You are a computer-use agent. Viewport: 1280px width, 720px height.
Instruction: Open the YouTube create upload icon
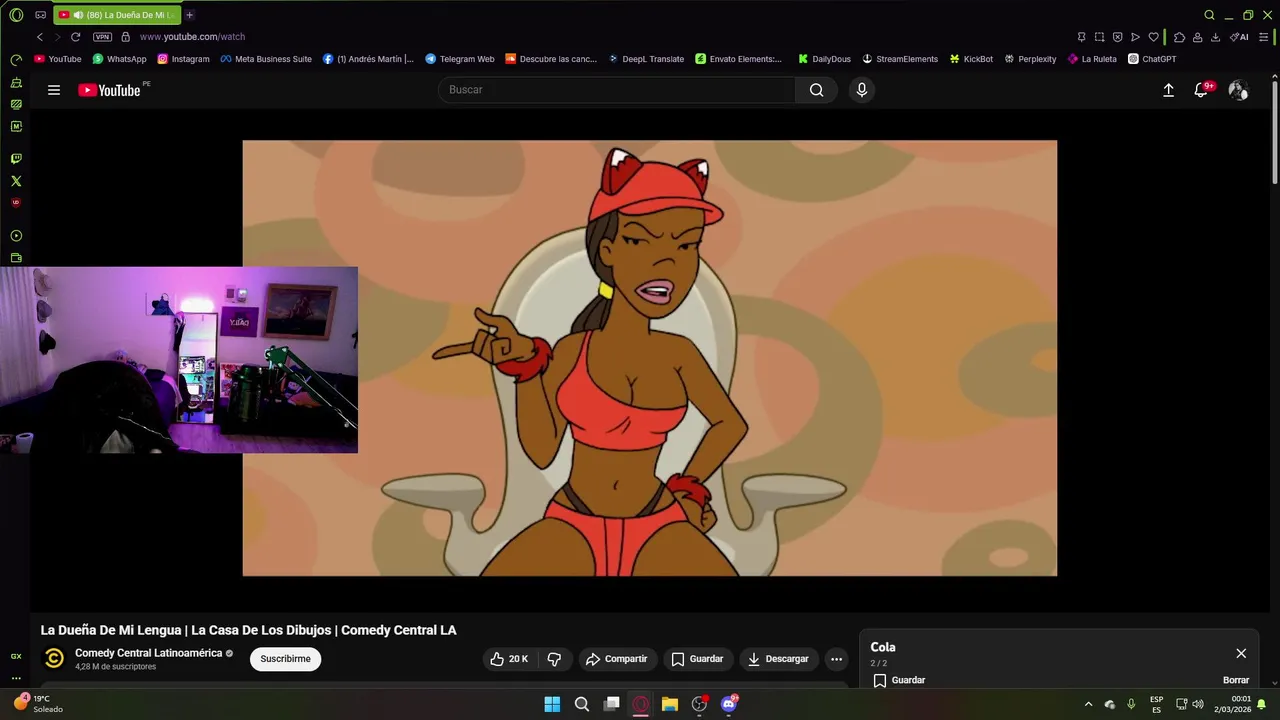click(1168, 90)
